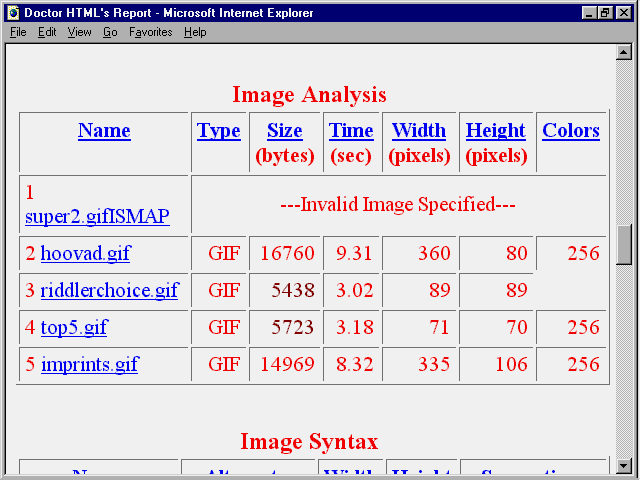The image size is (640, 480).
Task: Open the riddlerchoice.gif image link
Action: [109, 291]
